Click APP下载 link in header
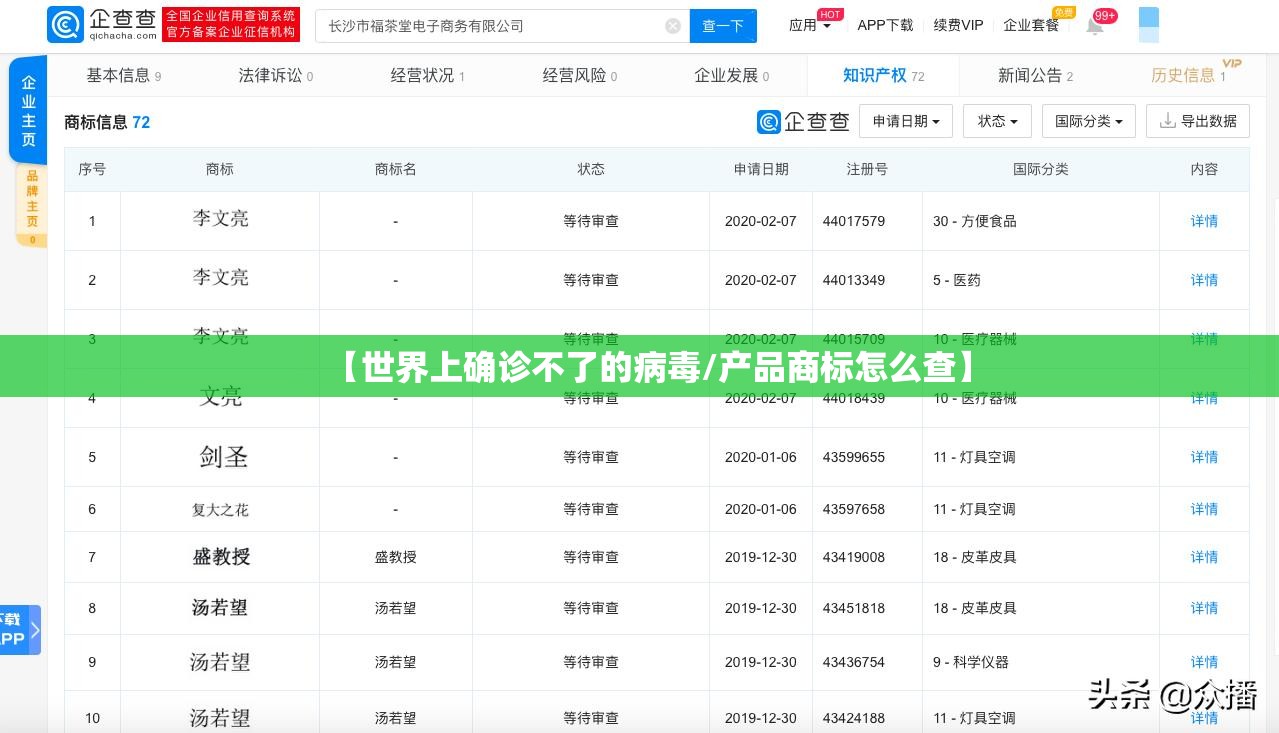Viewport: 1279px width, 733px height. click(x=885, y=25)
